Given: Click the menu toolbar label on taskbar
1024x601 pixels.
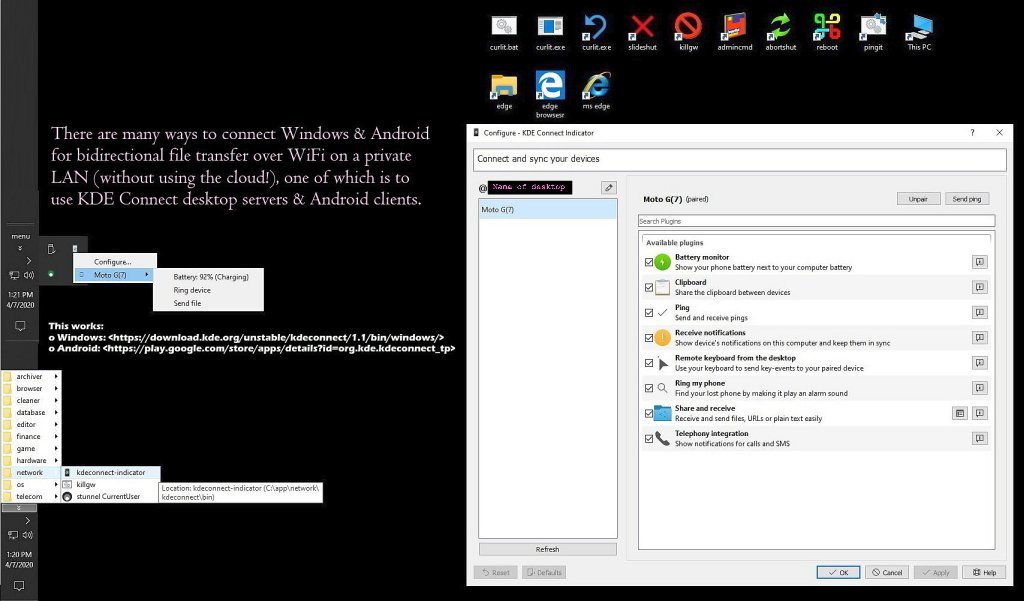Looking at the screenshot, I should 20,236.
